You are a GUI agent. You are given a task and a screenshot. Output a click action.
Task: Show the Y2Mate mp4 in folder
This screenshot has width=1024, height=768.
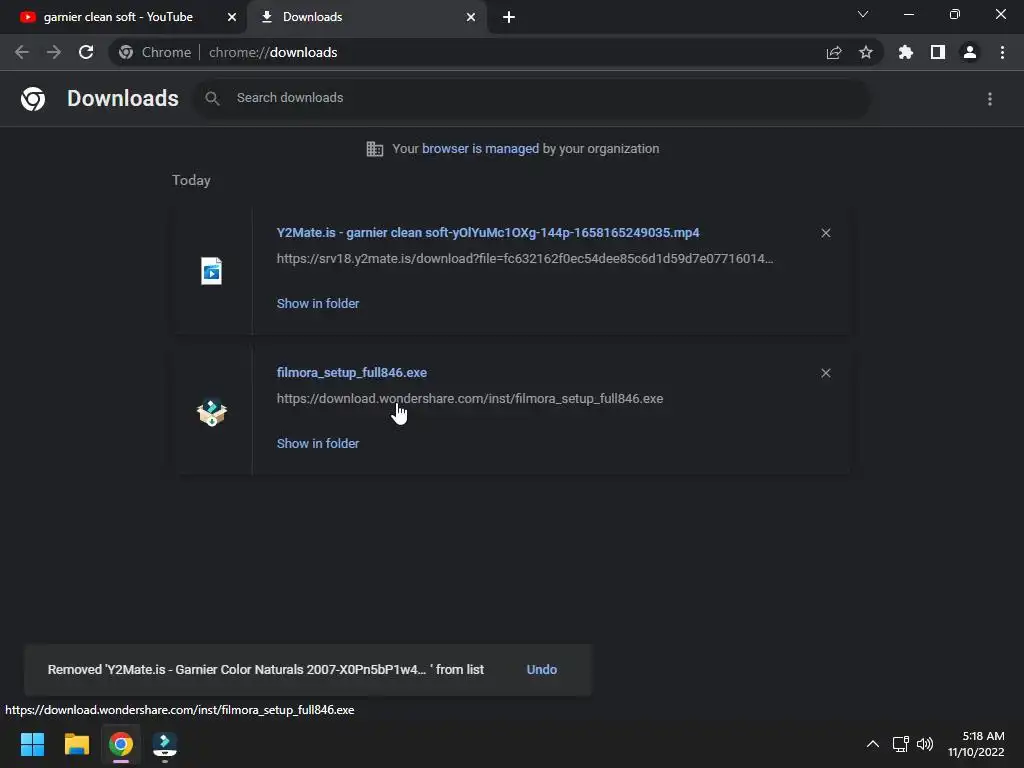[x=318, y=304]
